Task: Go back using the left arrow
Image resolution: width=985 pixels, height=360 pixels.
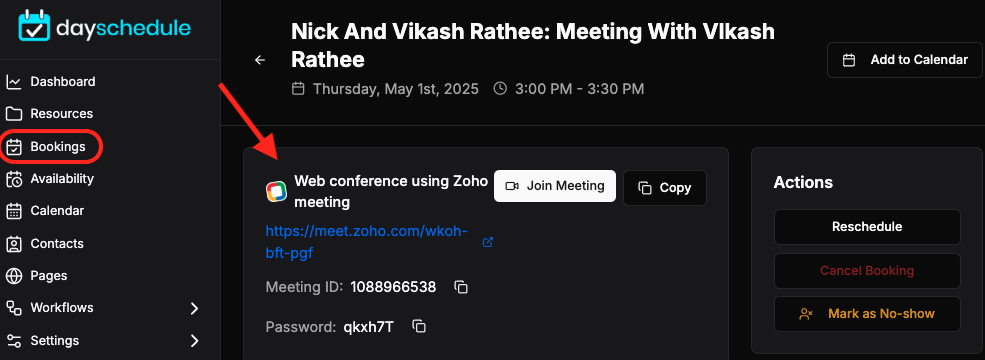Action: pyautogui.click(x=259, y=60)
